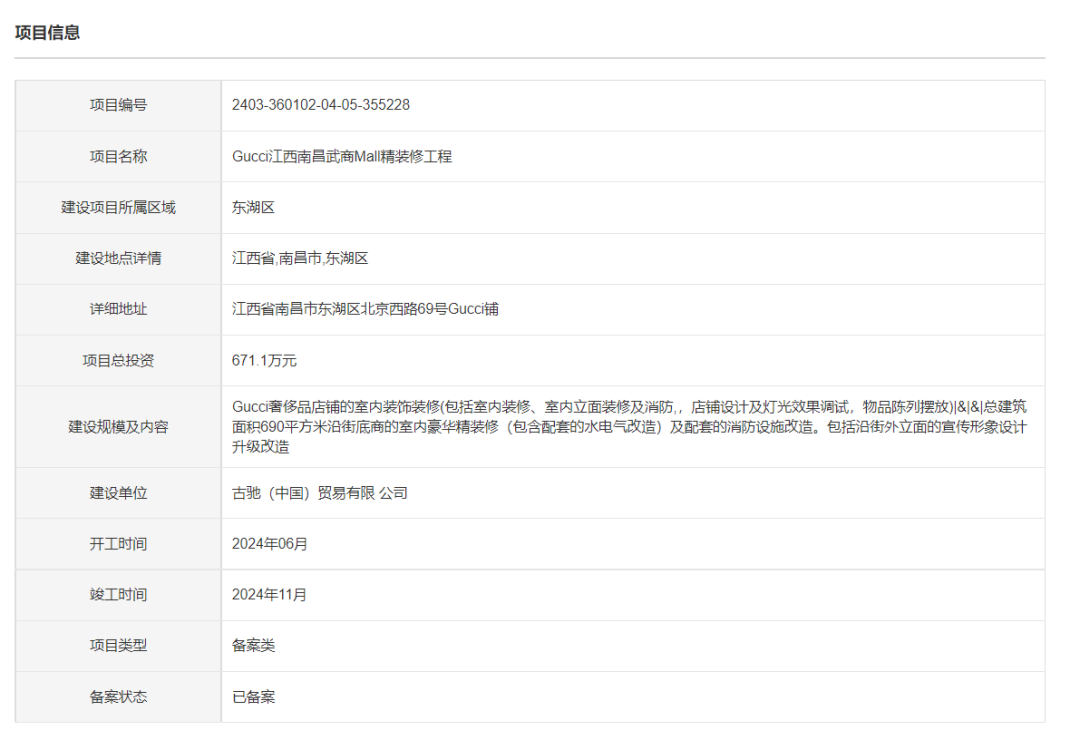1080x740 pixels.
Task: Select the 671.1万元 investment value
Action: (x=264, y=361)
